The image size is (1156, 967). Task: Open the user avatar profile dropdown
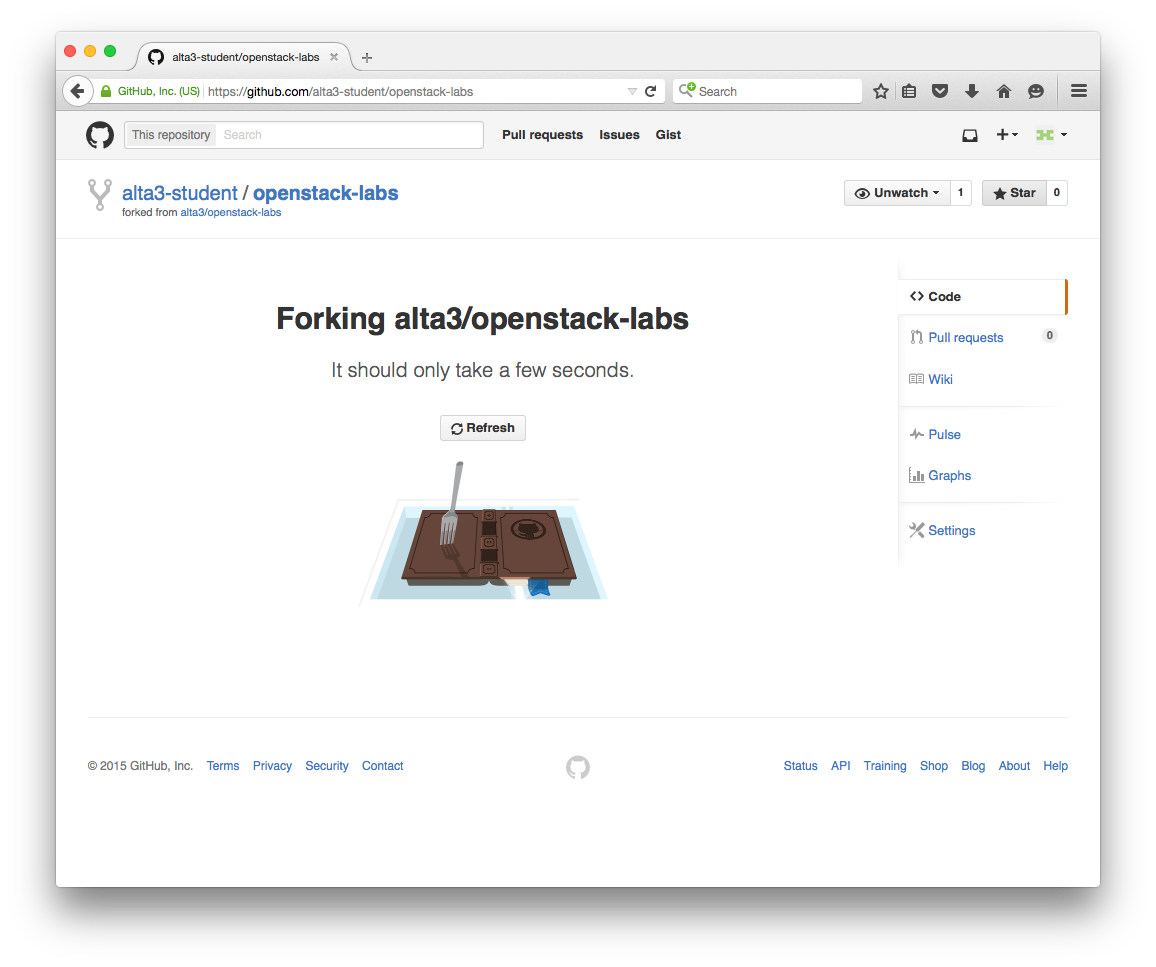point(1051,135)
